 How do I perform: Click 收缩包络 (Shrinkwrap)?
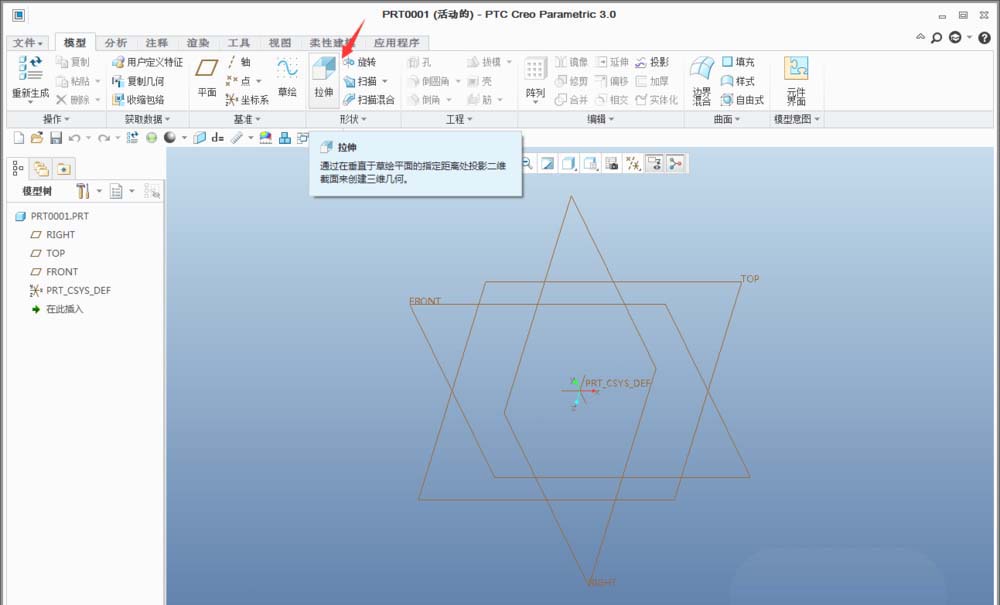(x=138, y=99)
